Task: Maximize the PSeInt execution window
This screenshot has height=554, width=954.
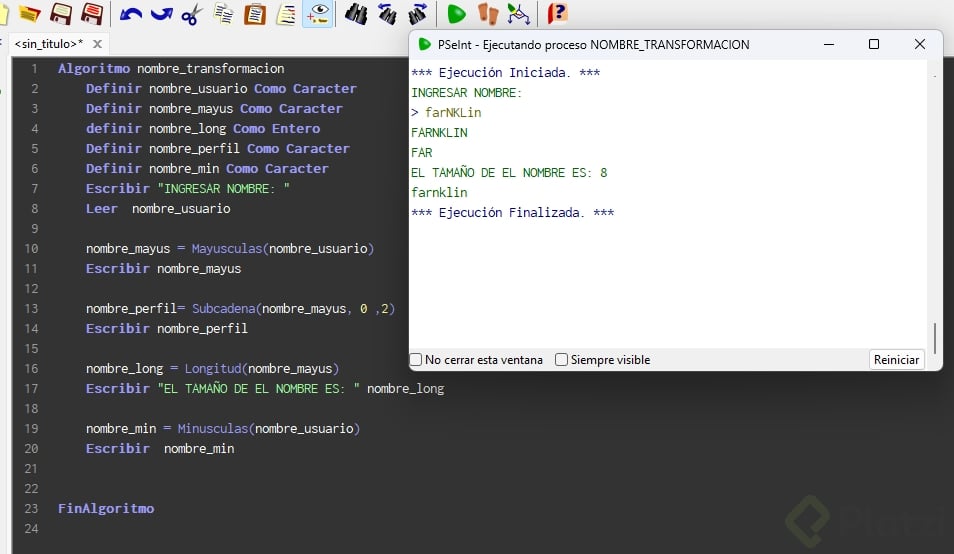Action: [x=874, y=44]
